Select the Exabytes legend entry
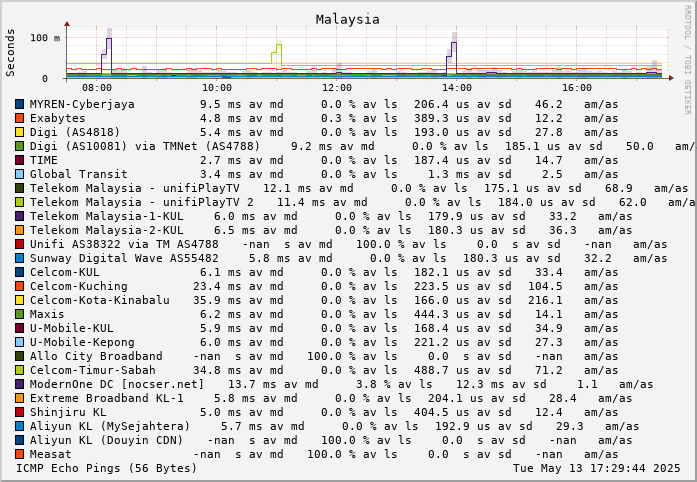The image size is (697, 482). point(316,118)
